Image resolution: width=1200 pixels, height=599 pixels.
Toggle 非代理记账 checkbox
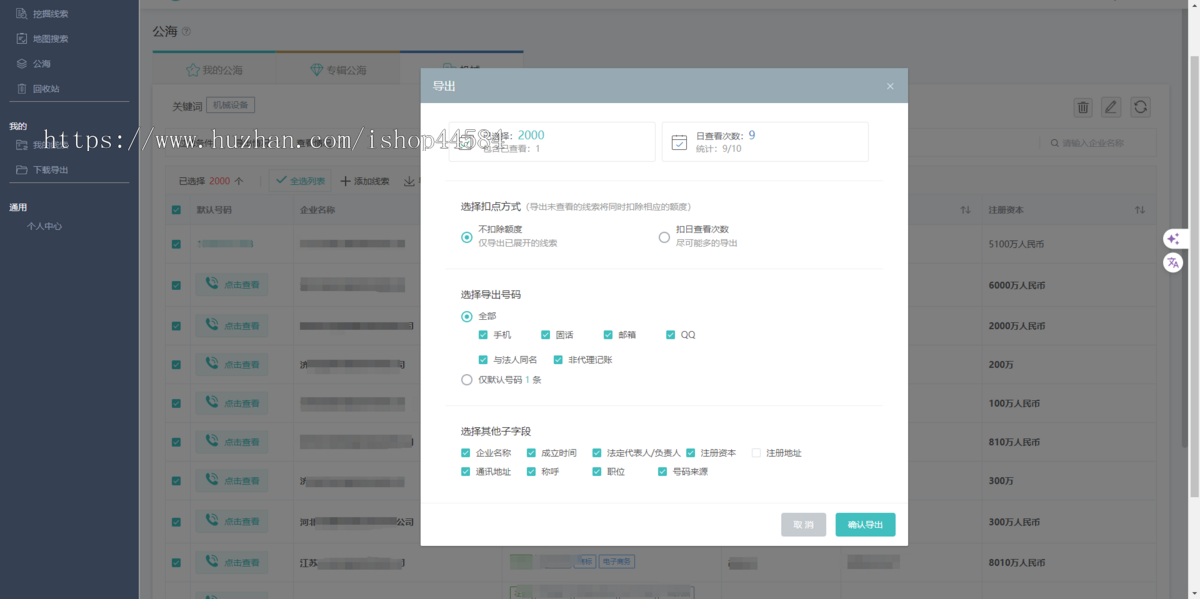558,359
